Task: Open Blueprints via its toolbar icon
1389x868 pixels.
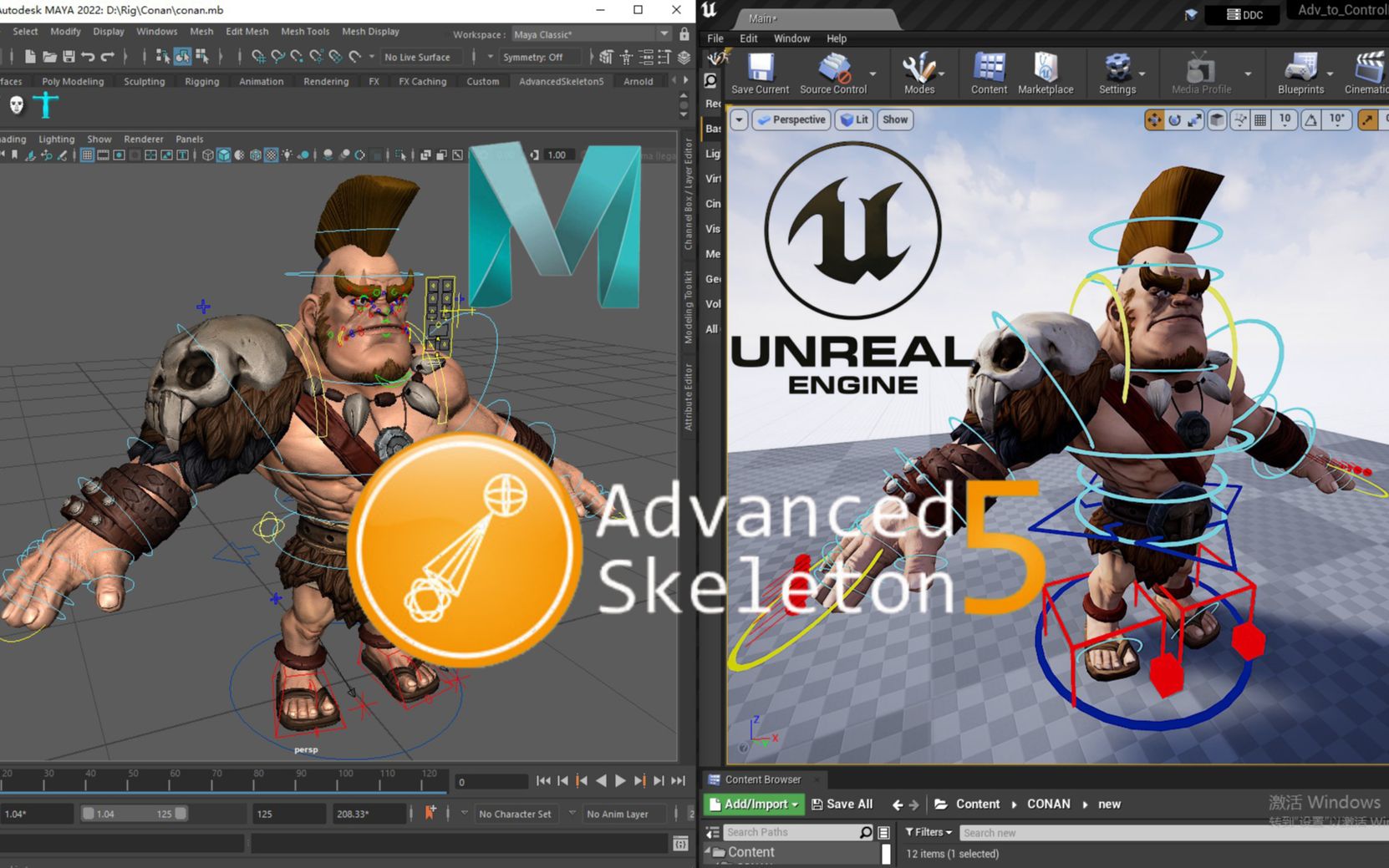Action: coord(1300,67)
